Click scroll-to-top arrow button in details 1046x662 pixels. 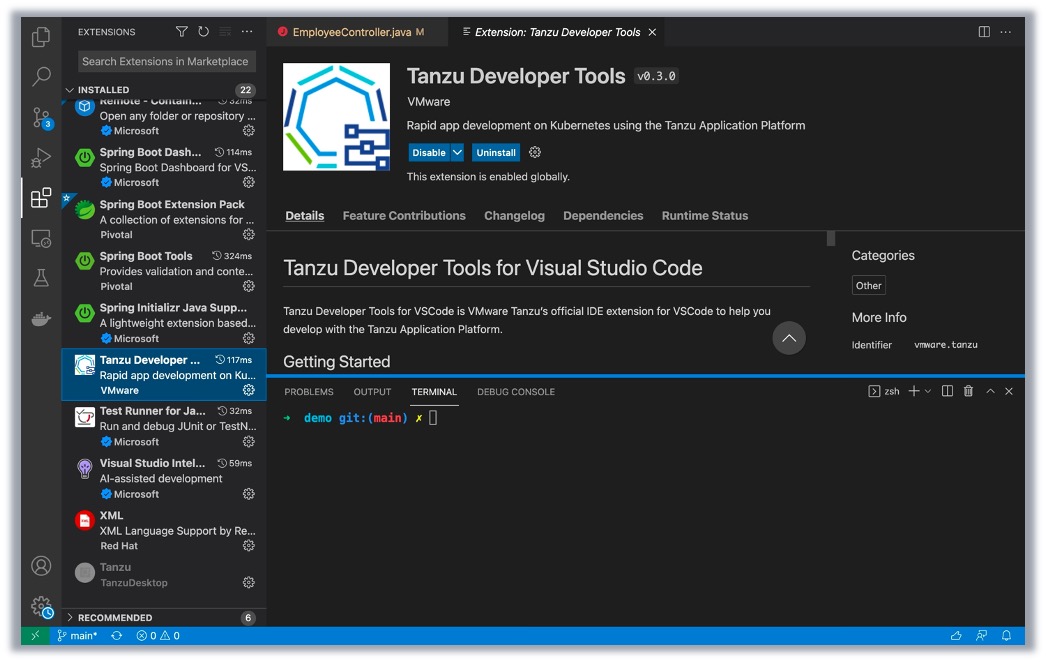pyautogui.click(x=788, y=338)
